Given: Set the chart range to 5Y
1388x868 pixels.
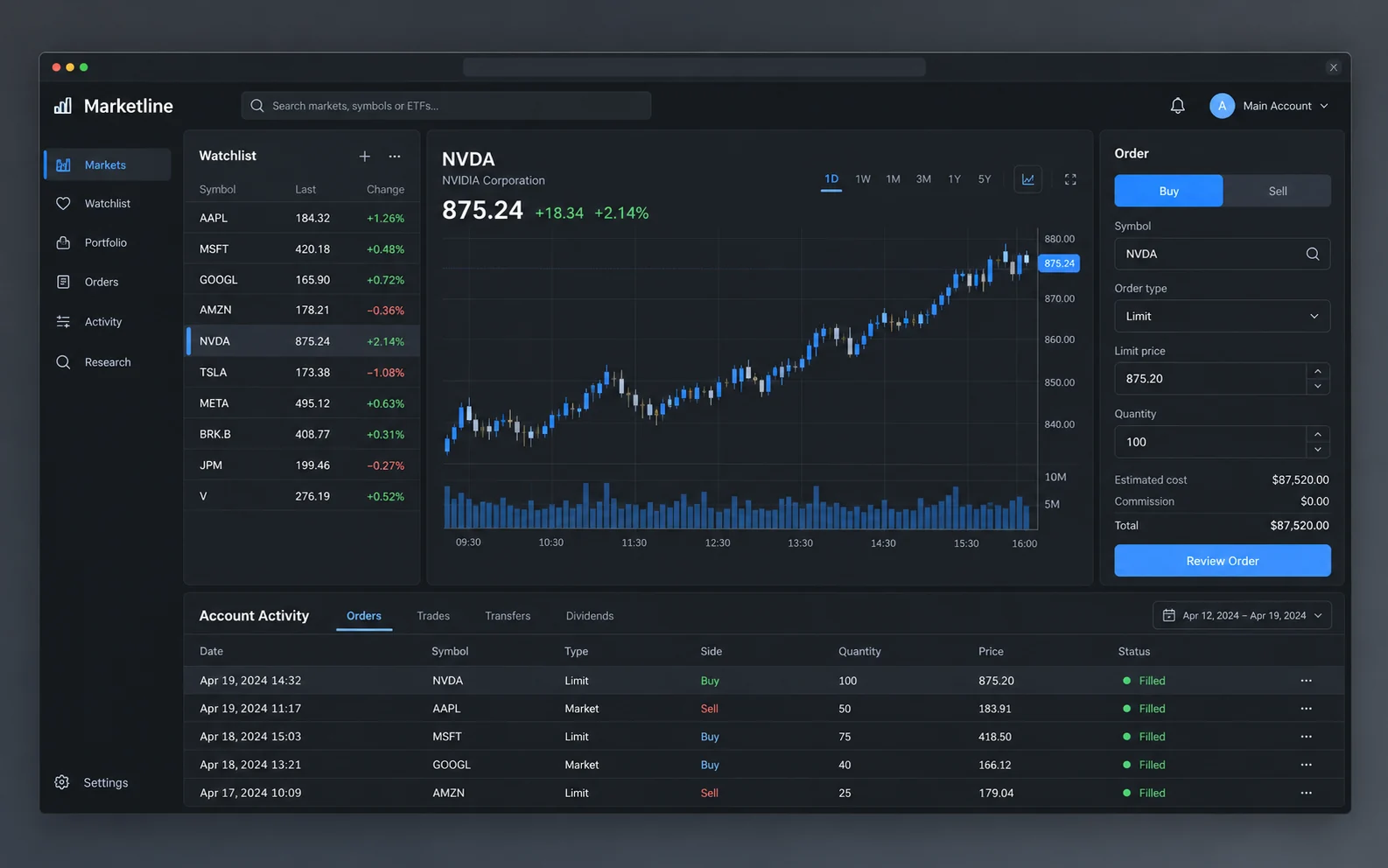Looking at the screenshot, I should tap(985, 179).
